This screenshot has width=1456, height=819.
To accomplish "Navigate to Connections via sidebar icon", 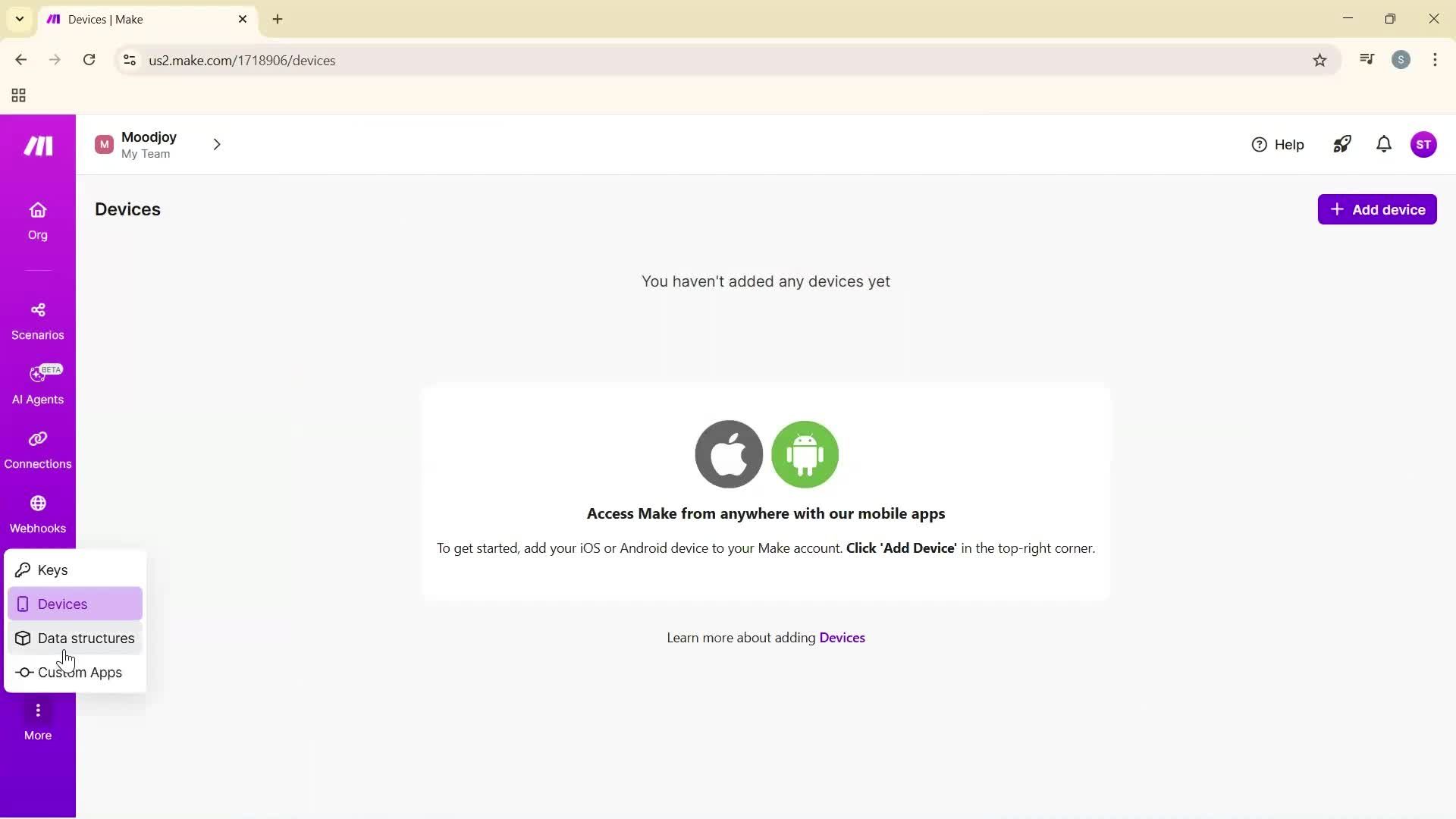I will click(37, 449).
